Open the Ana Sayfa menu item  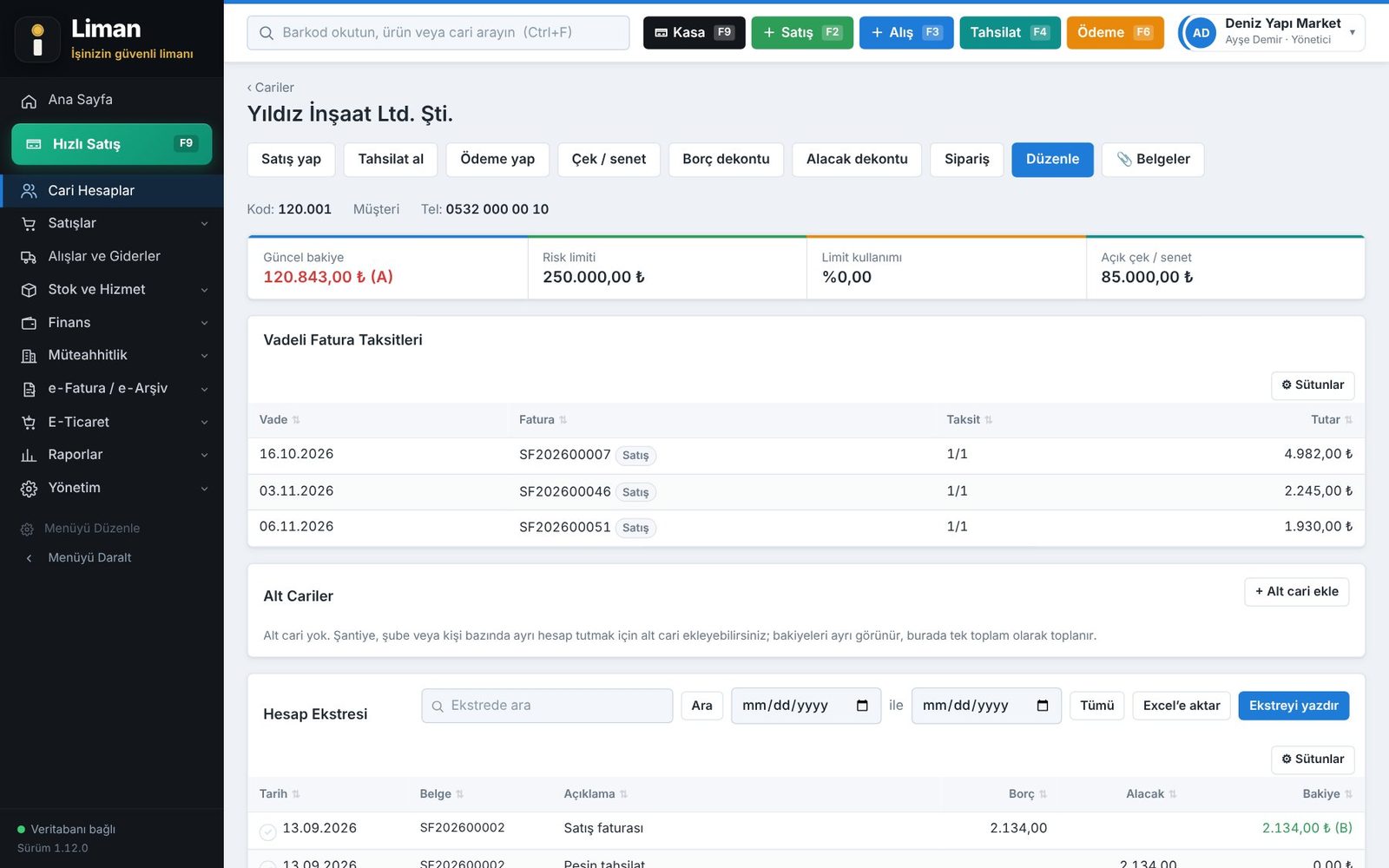(x=112, y=101)
